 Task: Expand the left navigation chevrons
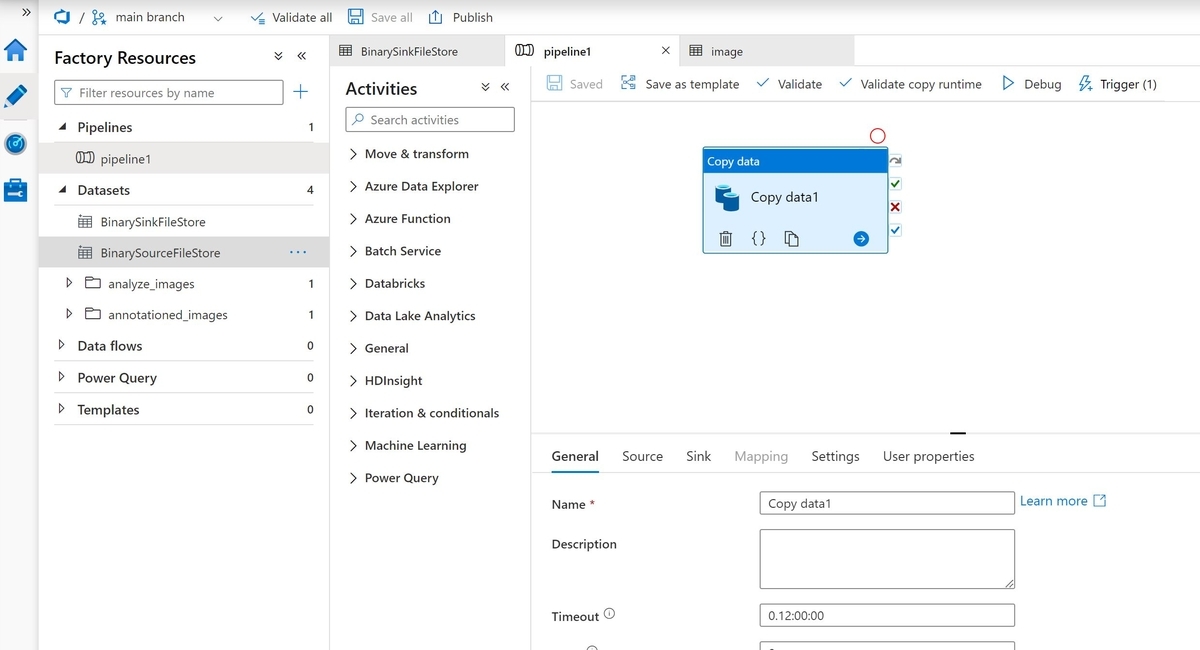pos(26,13)
